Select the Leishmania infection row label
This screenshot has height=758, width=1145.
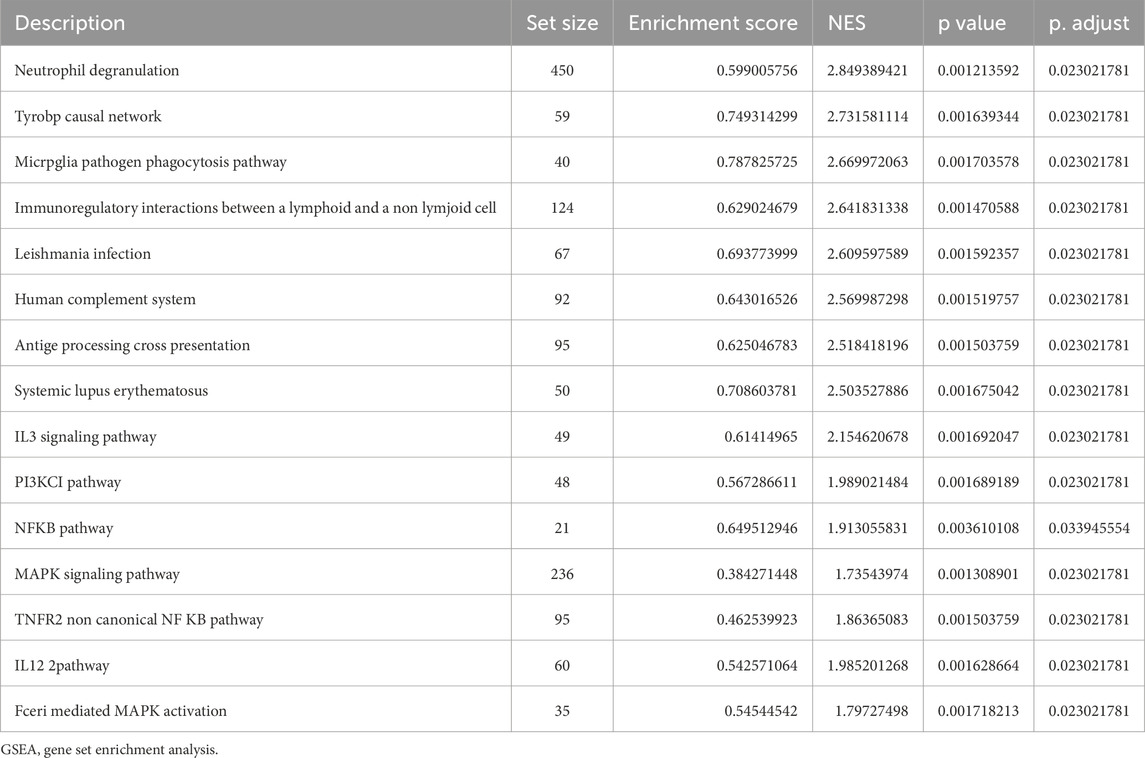[x=83, y=254]
